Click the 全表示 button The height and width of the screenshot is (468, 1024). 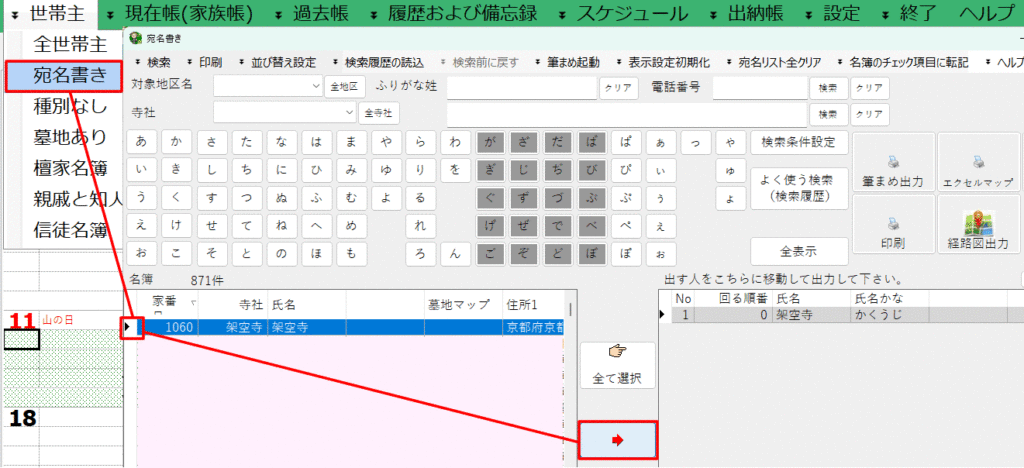tap(798, 250)
